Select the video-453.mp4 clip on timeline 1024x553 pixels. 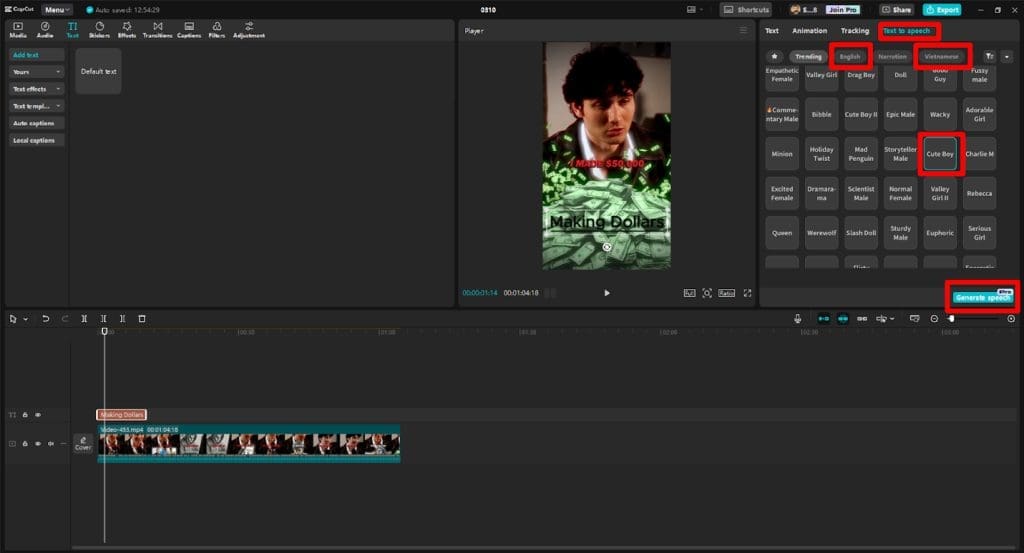[249, 443]
